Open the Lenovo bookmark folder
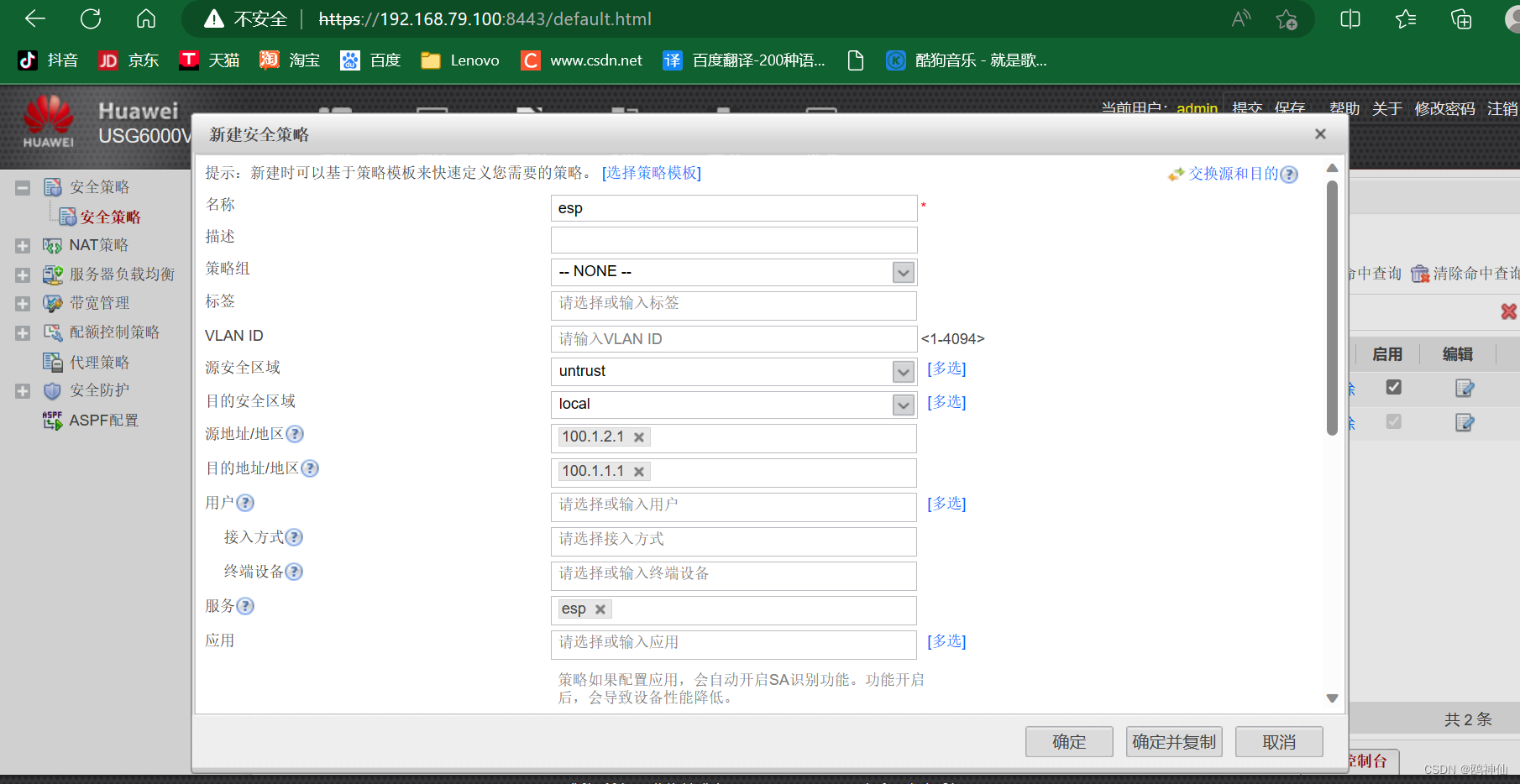The width and height of the screenshot is (1520, 784). (x=460, y=60)
